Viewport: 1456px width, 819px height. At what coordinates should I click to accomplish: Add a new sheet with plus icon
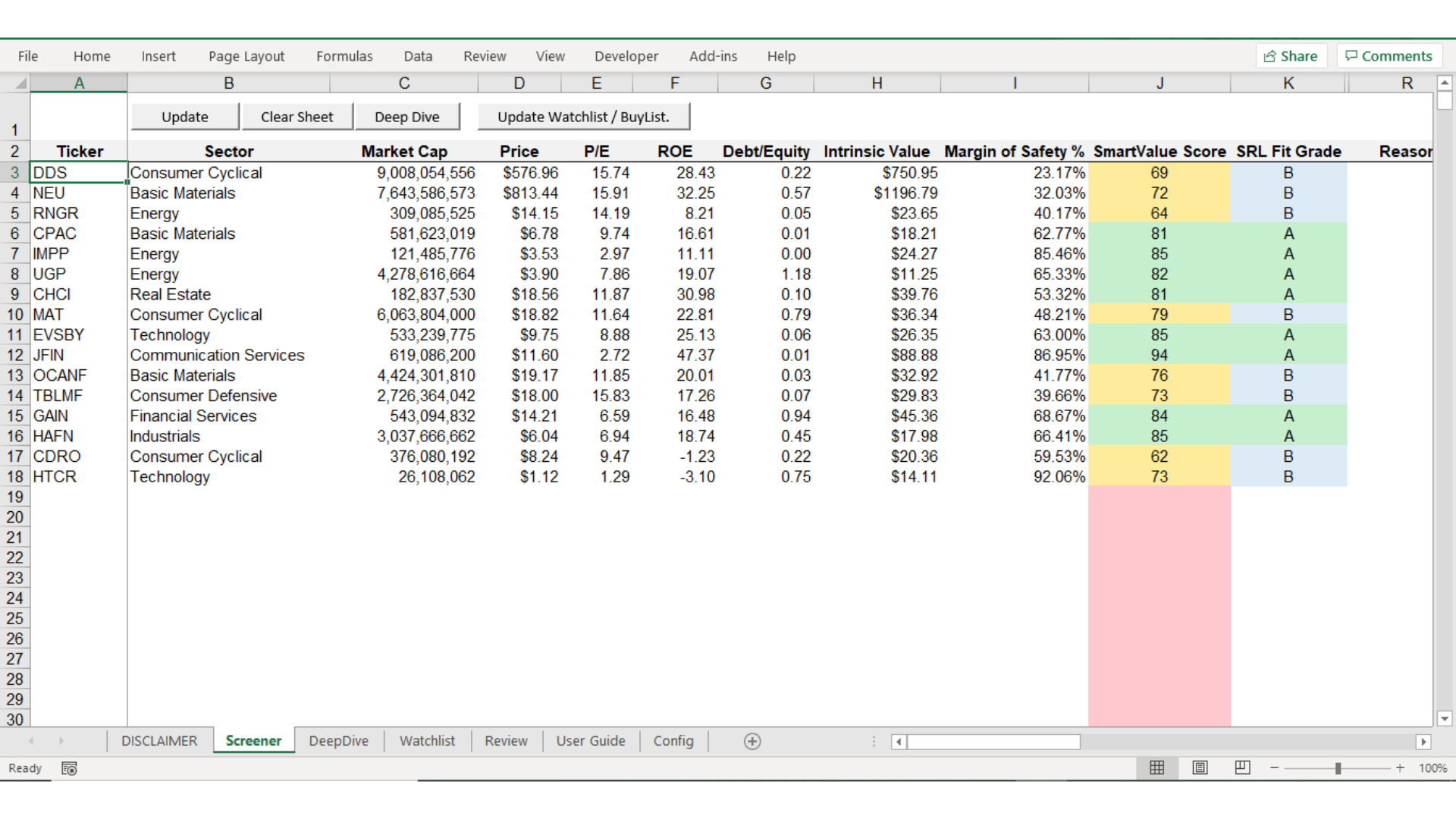pyautogui.click(x=752, y=741)
